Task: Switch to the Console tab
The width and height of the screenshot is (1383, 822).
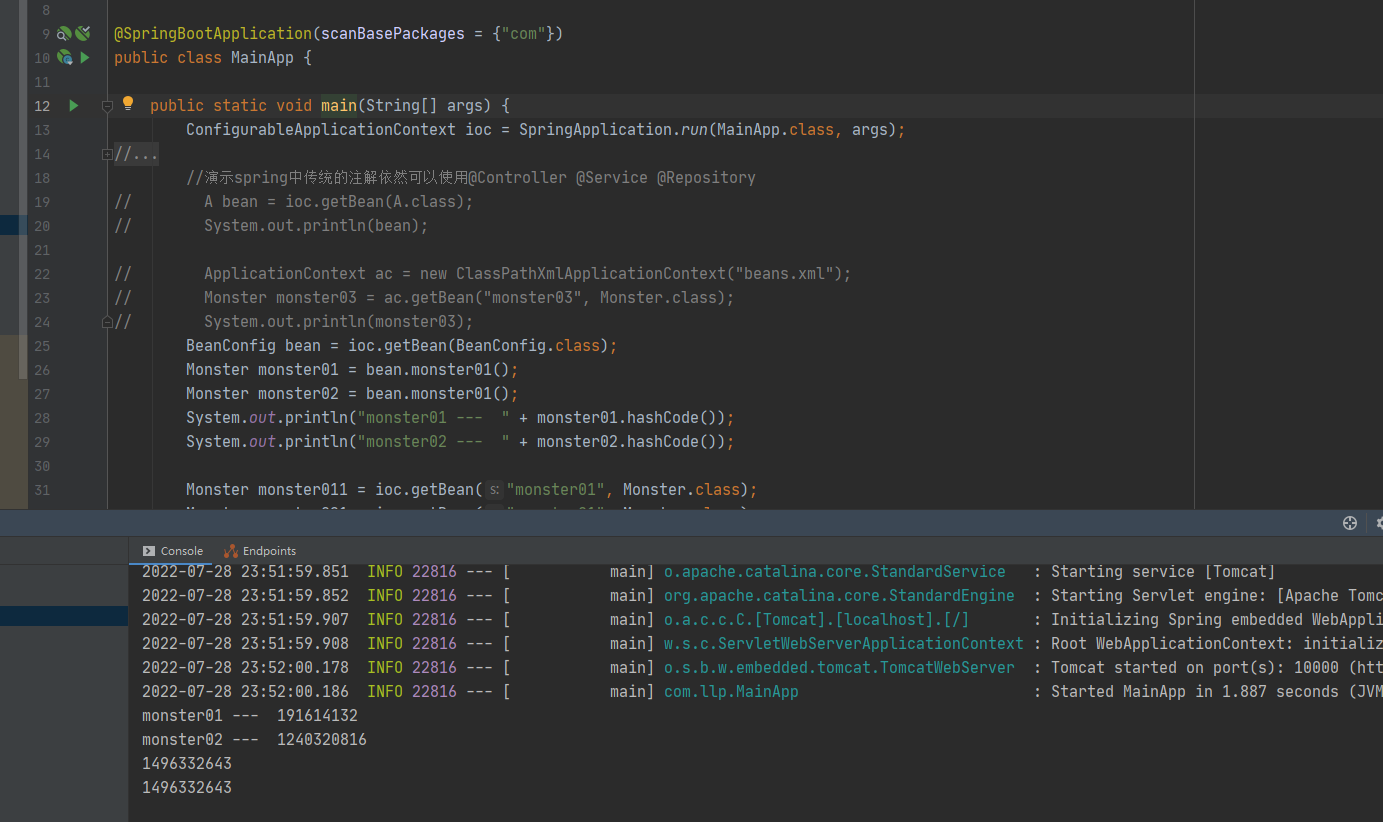Action: click(173, 551)
